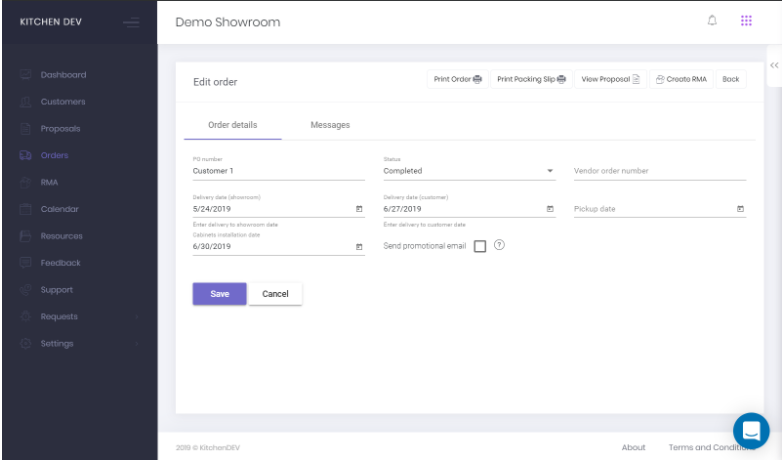Click the Orders truck icon
The width and height of the screenshot is (783, 465).
pyautogui.click(x=25, y=155)
